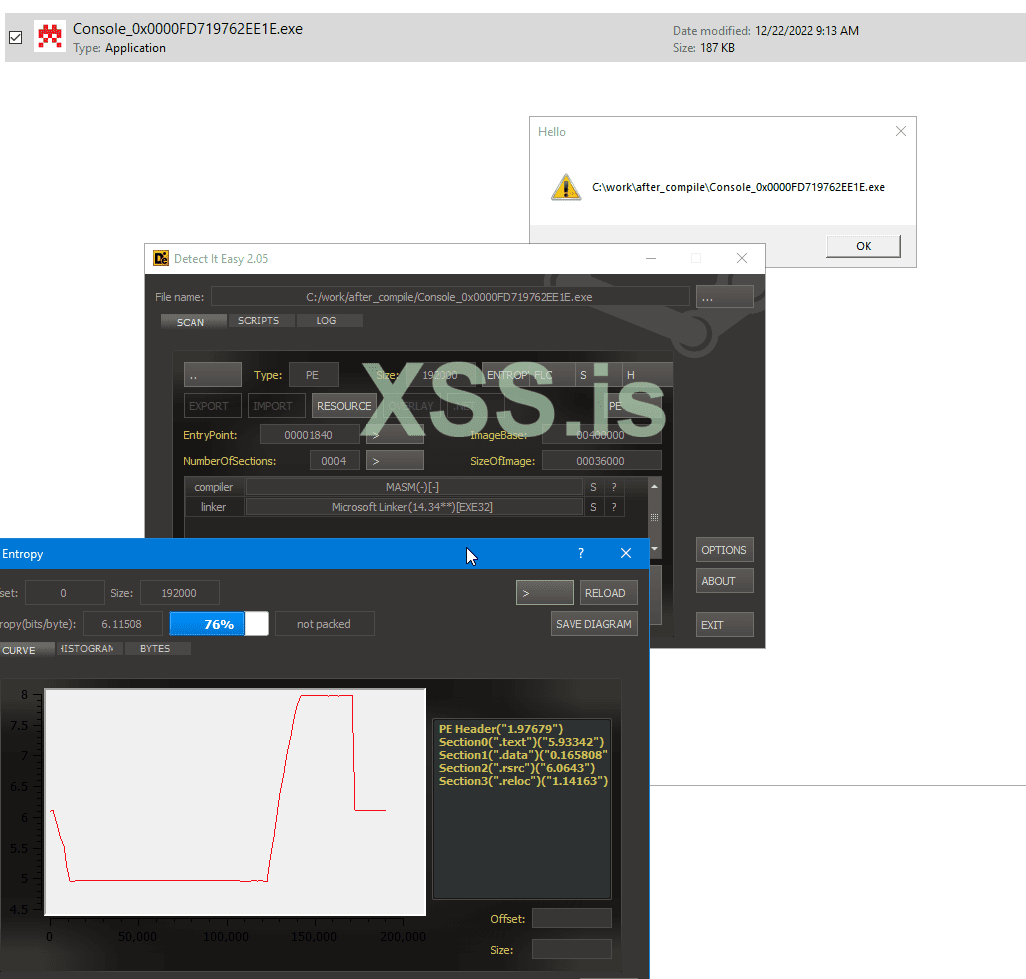Select the HISTOGRAM tab
The width and height of the screenshot is (1026, 979).
click(90, 649)
